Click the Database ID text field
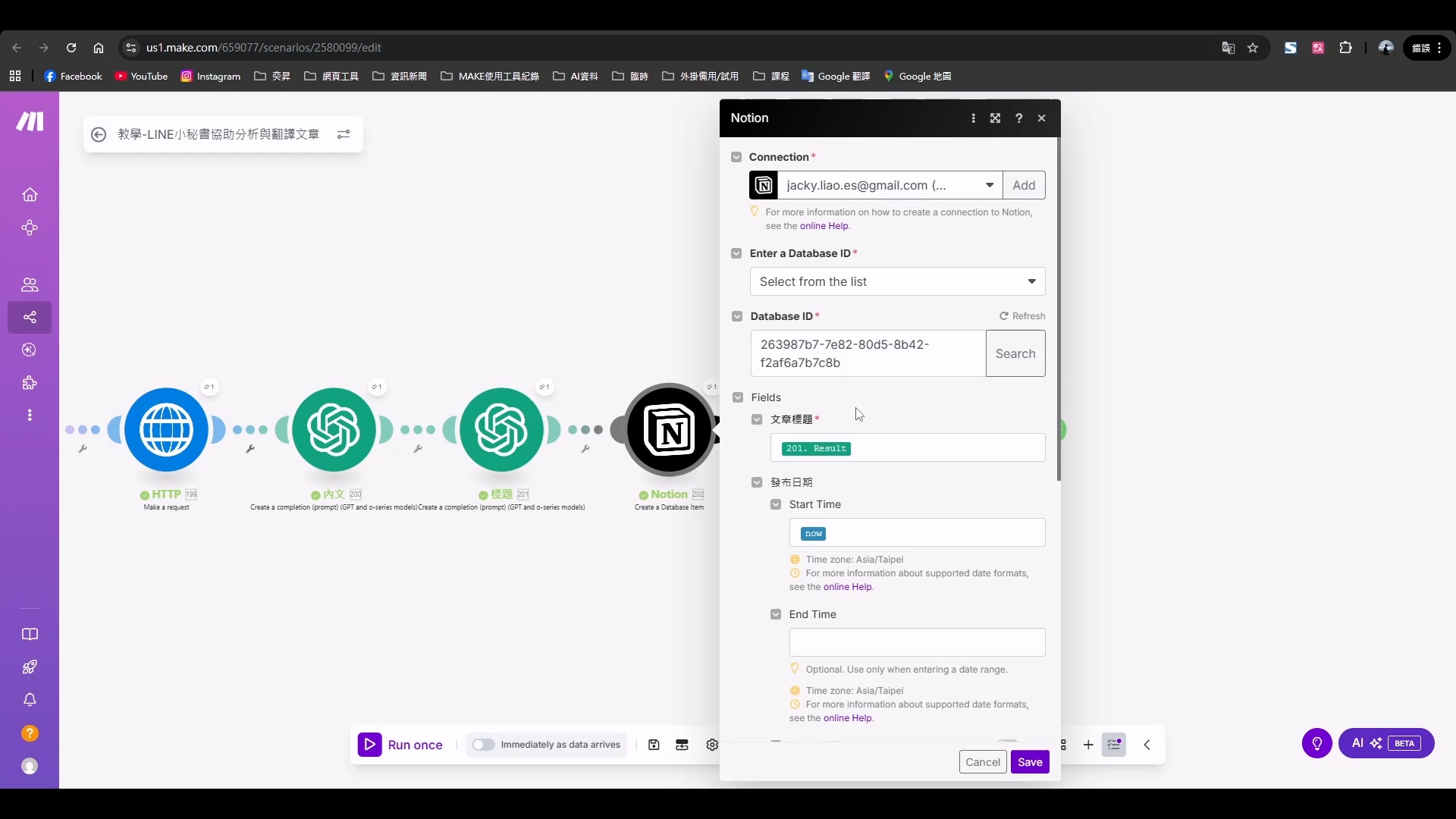The image size is (1456, 819). click(x=868, y=353)
